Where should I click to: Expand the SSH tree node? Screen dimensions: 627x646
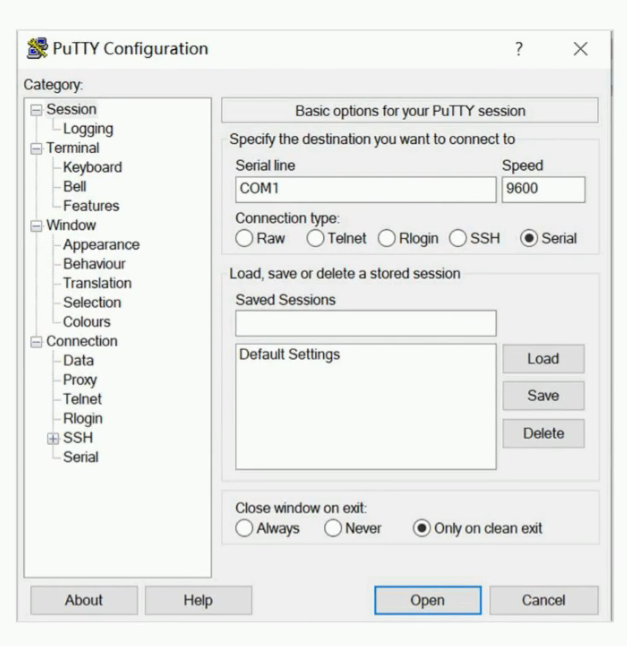coord(53,438)
